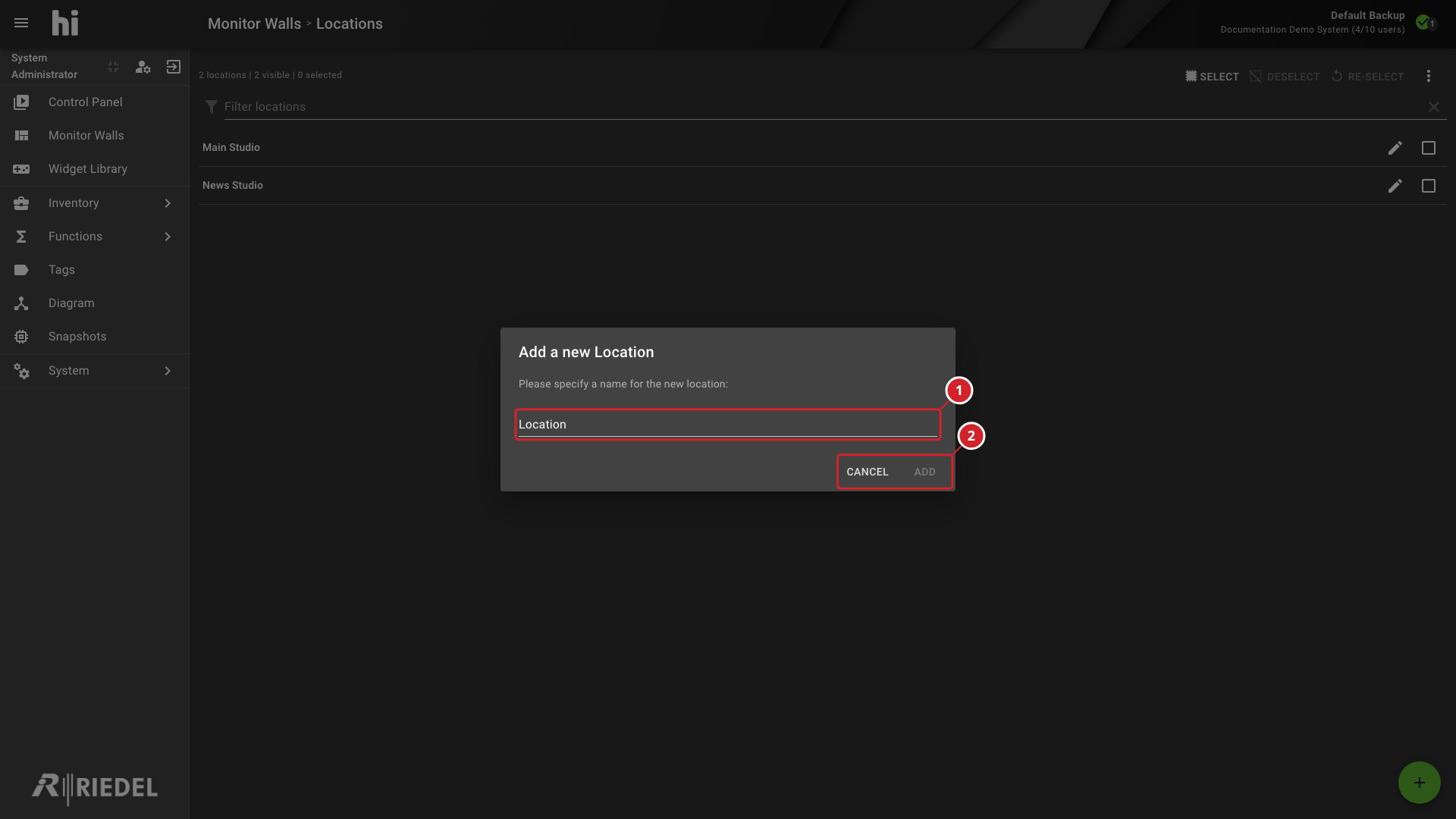Click the logout icon
Screen dimensions: 1456x819
click(174, 67)
